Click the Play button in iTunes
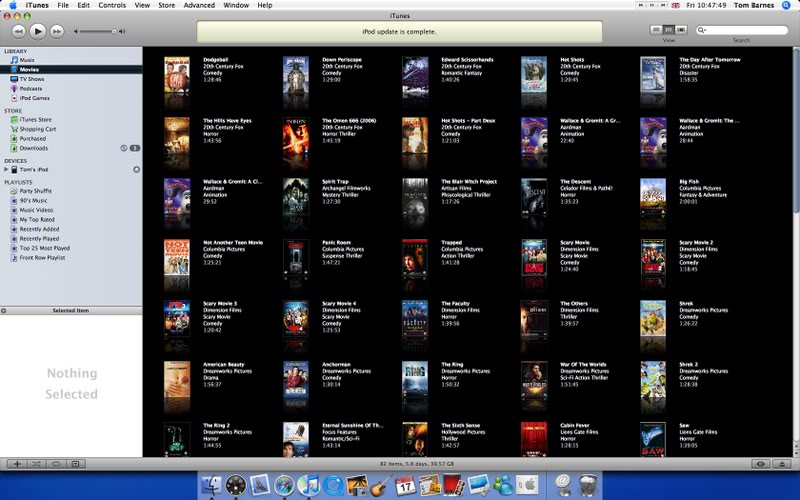This screenshot has width=800, height=500. [x=37, y=31]
